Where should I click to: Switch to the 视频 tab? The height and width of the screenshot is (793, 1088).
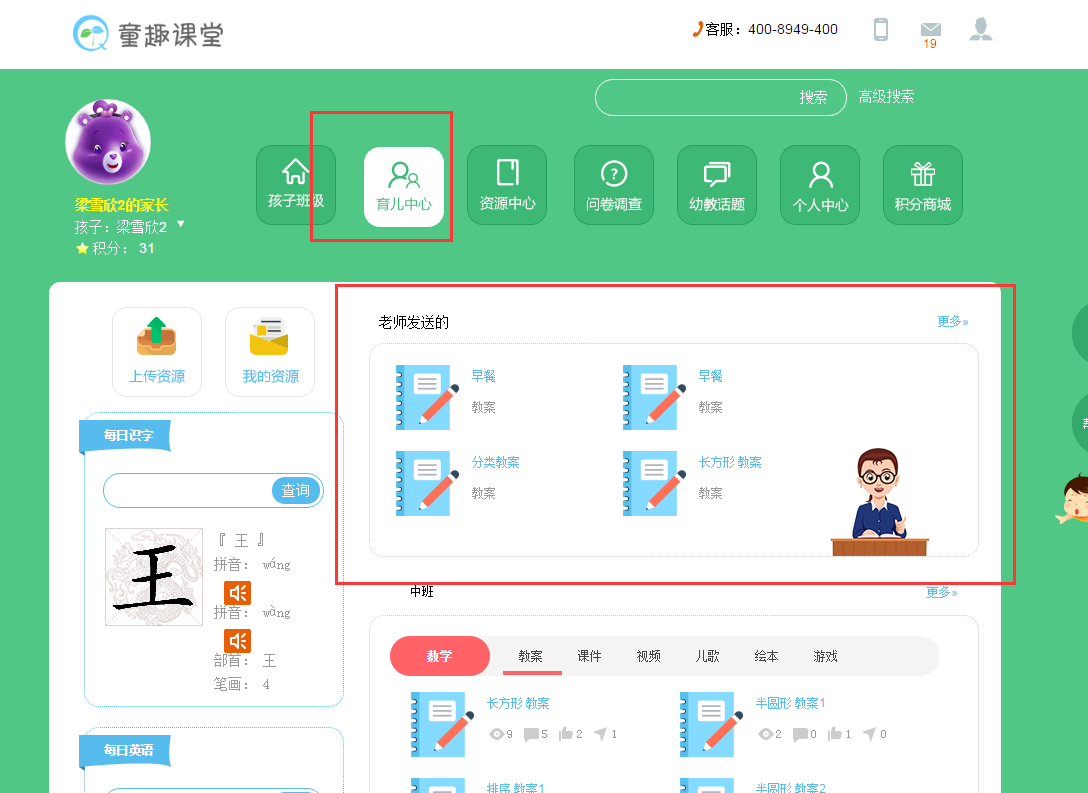pyautogui.click(x=649, y=656)
